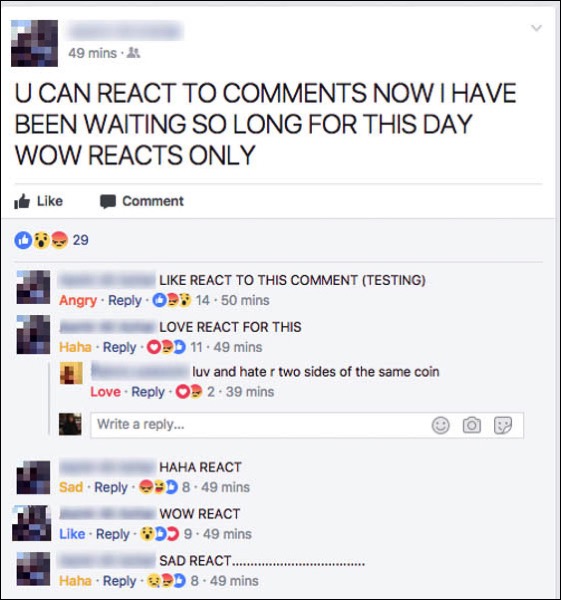Screen dimensions: 561x600
Task: Open the sticker picker in reply box
Action: click(x=502, y=425)
